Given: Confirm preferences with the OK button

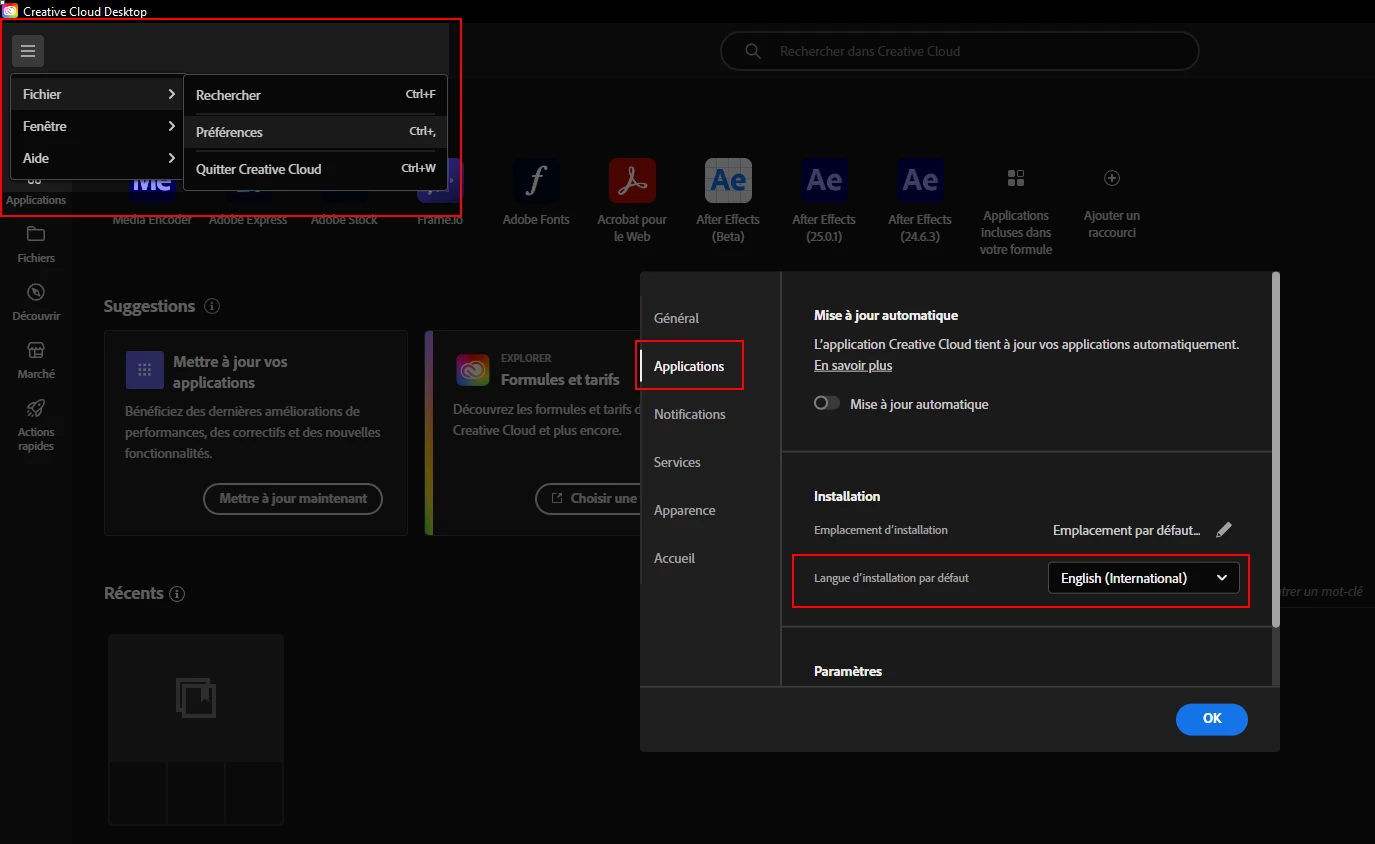Looking at the screenshot, I should (1212, 718).
